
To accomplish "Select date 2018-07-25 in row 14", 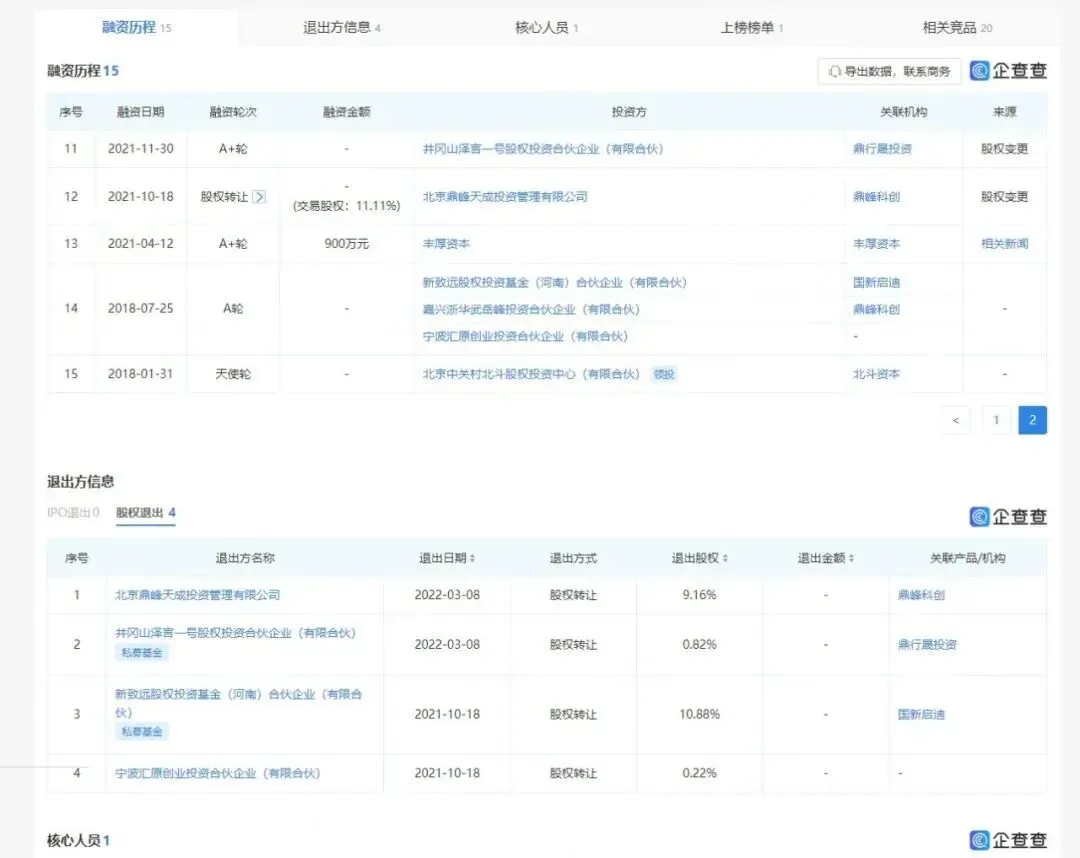I will (x=141, y=308).
